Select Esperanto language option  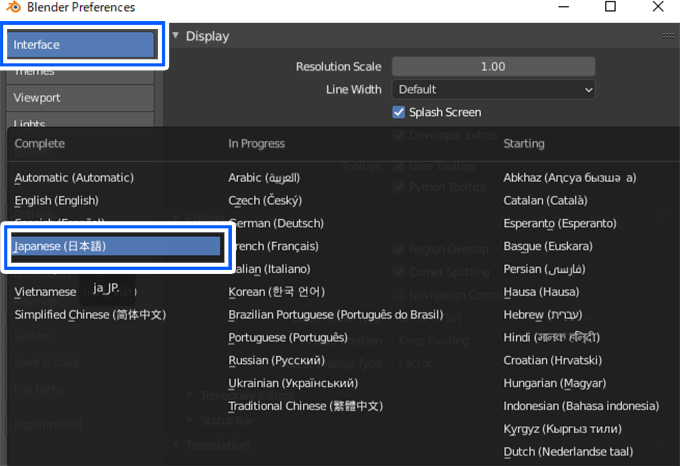coord(560,223)
